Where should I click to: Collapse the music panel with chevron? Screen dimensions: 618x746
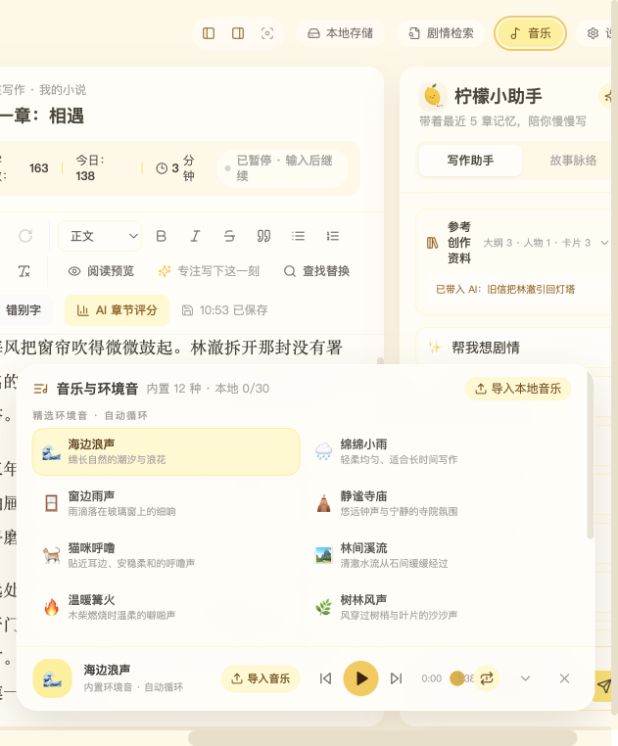tap(525, 678)
